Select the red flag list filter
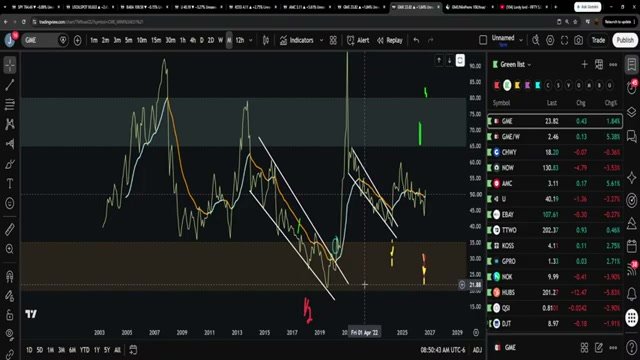 pyautogui.click(x=497, y=85)
